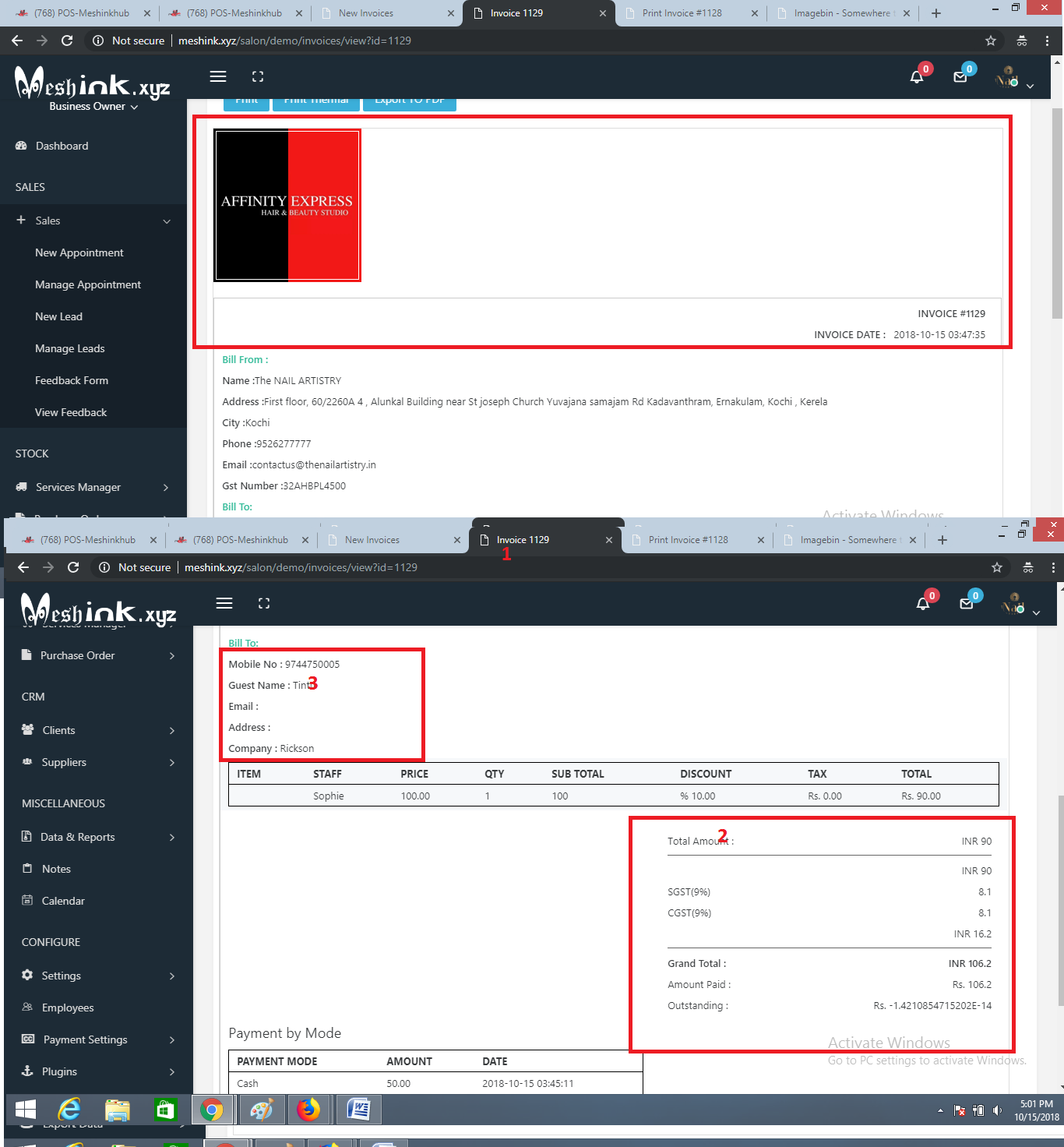
Task: Switch to Firefox on the taskbar
Action: [308, 1110]
